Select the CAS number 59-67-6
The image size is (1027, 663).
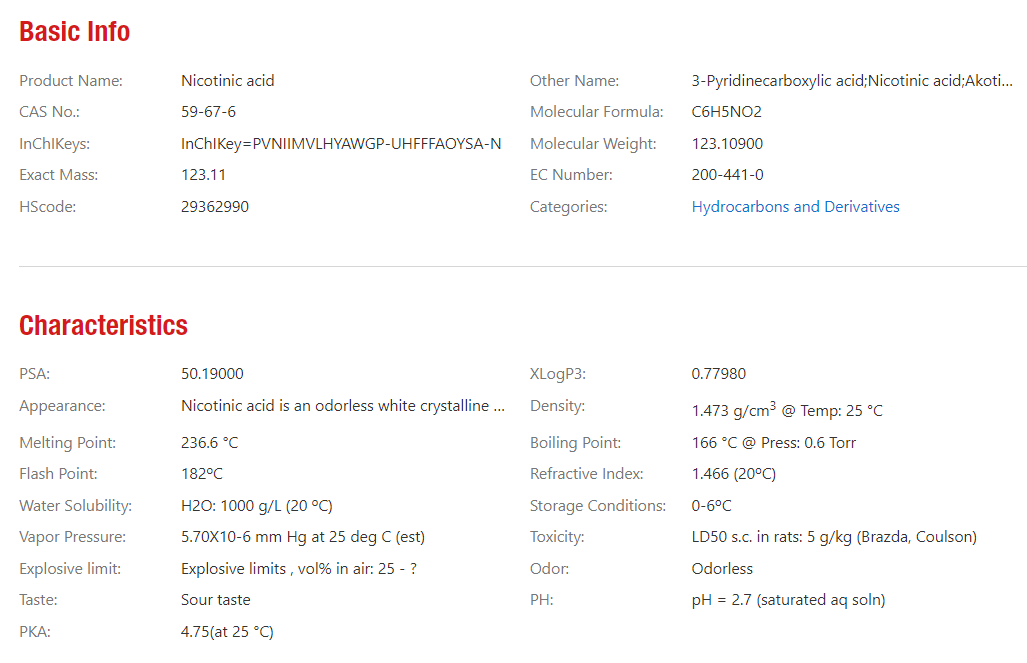(208, 112)
